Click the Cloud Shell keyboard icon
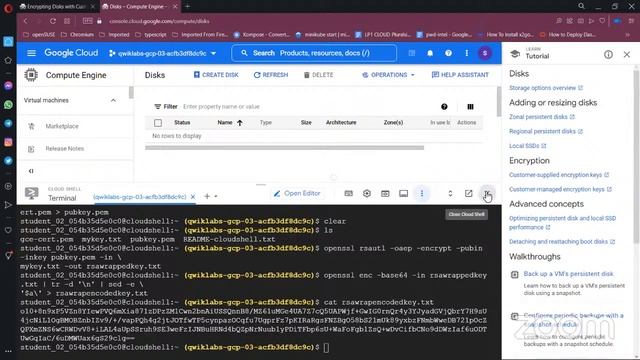This screenshot has height=360, width=640. [349, 193]
